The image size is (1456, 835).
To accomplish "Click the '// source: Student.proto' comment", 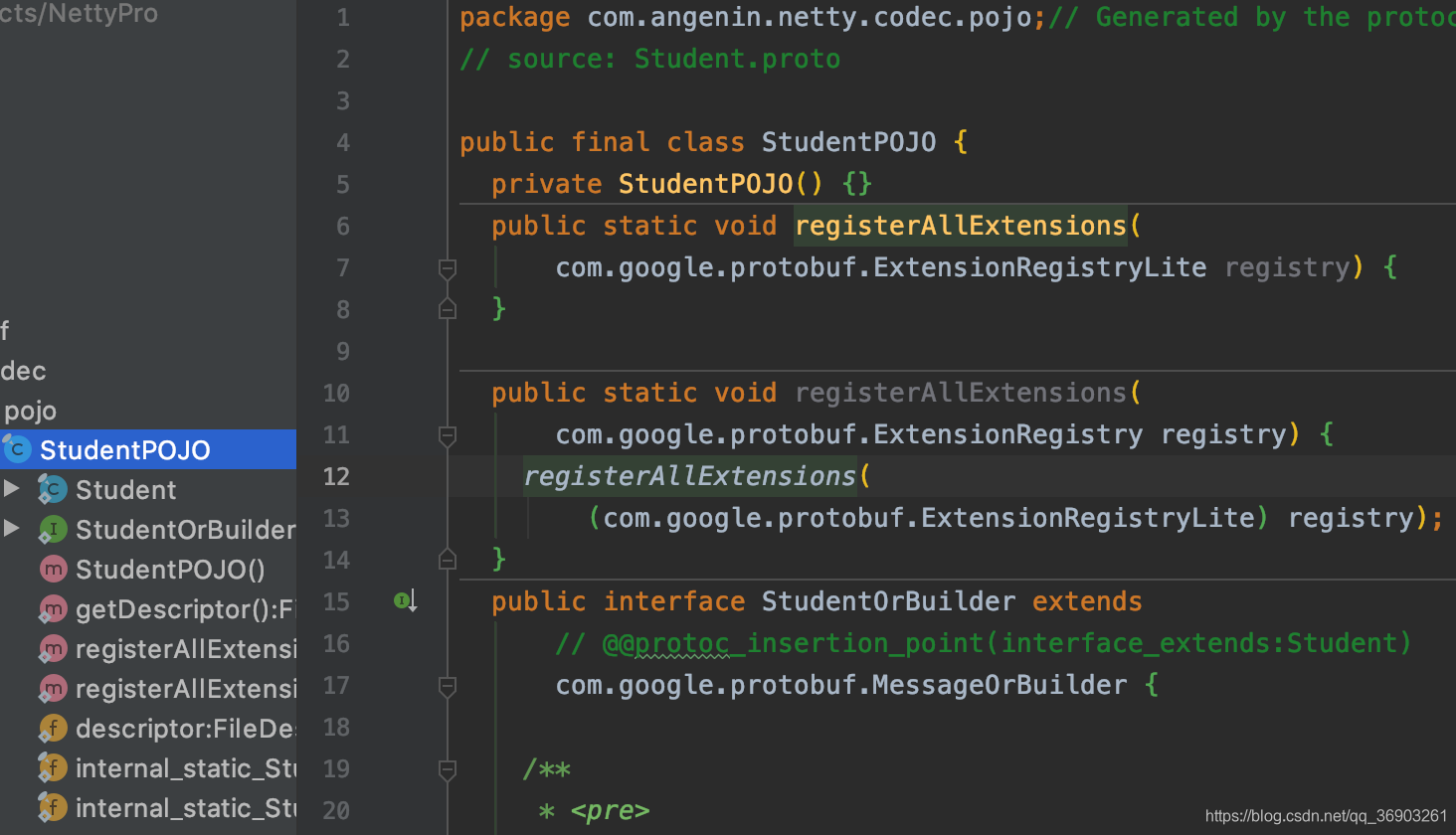I will (649, 60).
